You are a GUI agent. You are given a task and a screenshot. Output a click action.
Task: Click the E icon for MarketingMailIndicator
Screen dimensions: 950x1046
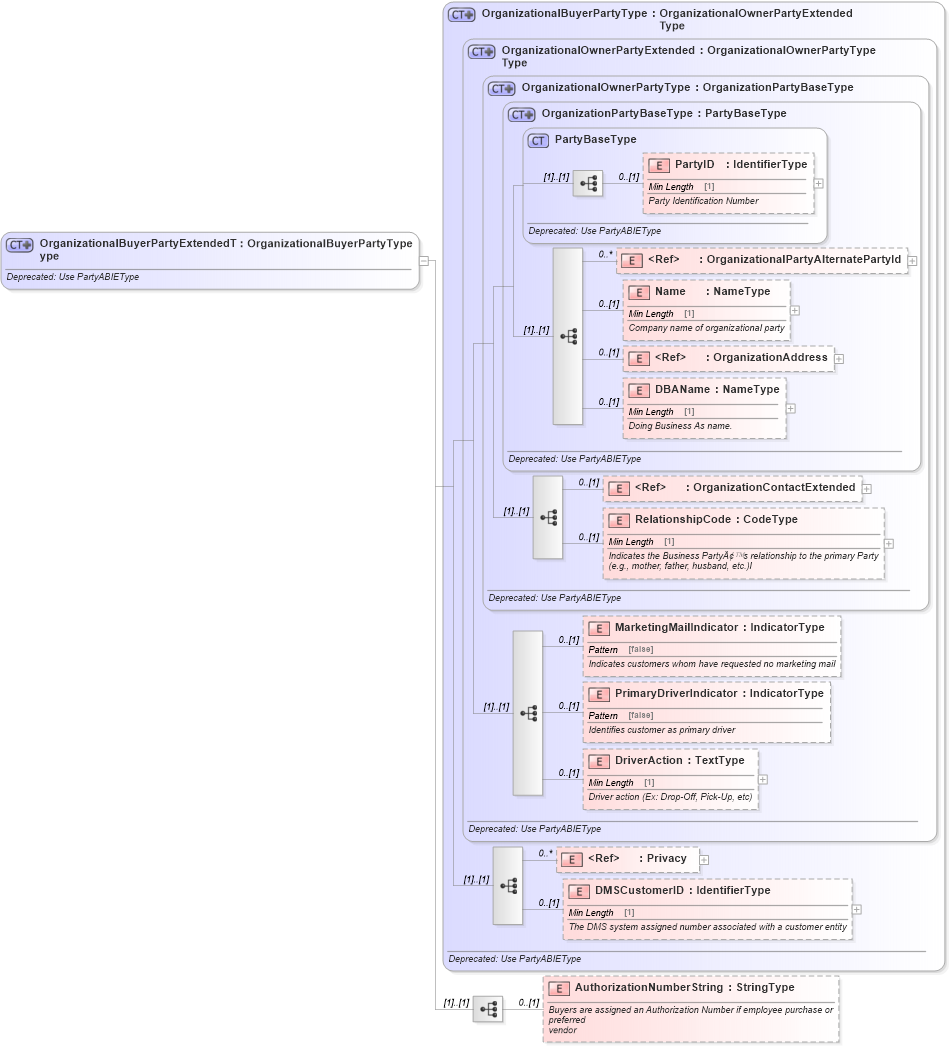[599, 628]
